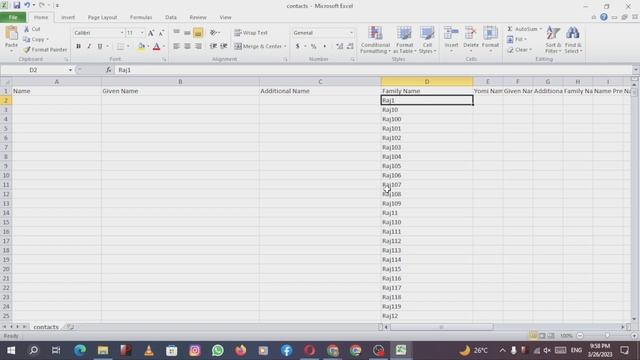Open Cell Styles gallery
Screen dimensions: 640x360
427,40
